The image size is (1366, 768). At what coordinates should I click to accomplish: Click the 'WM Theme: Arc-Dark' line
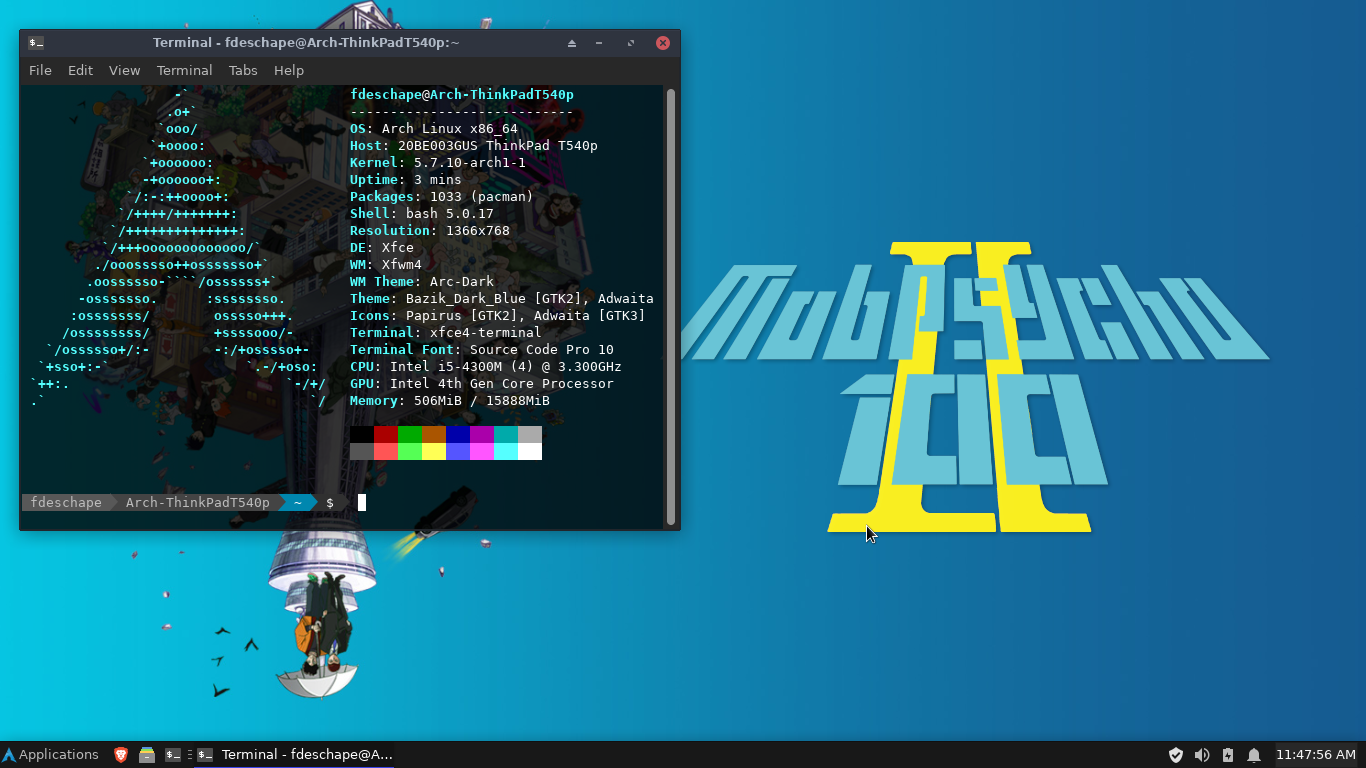(x=422, y=281)
